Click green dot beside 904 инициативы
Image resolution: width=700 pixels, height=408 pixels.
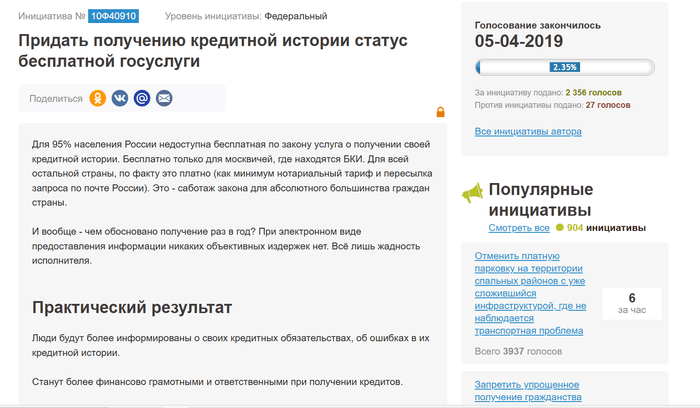pos(560,228)
